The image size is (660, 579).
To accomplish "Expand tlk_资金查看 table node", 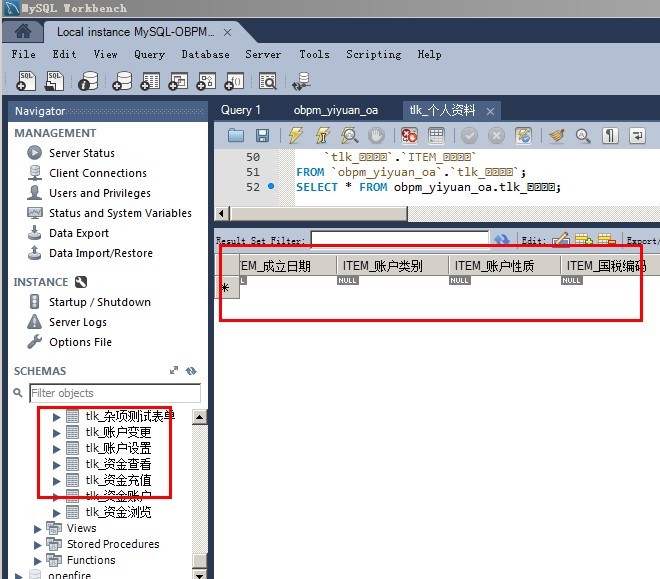I will (x=56, y=465).
